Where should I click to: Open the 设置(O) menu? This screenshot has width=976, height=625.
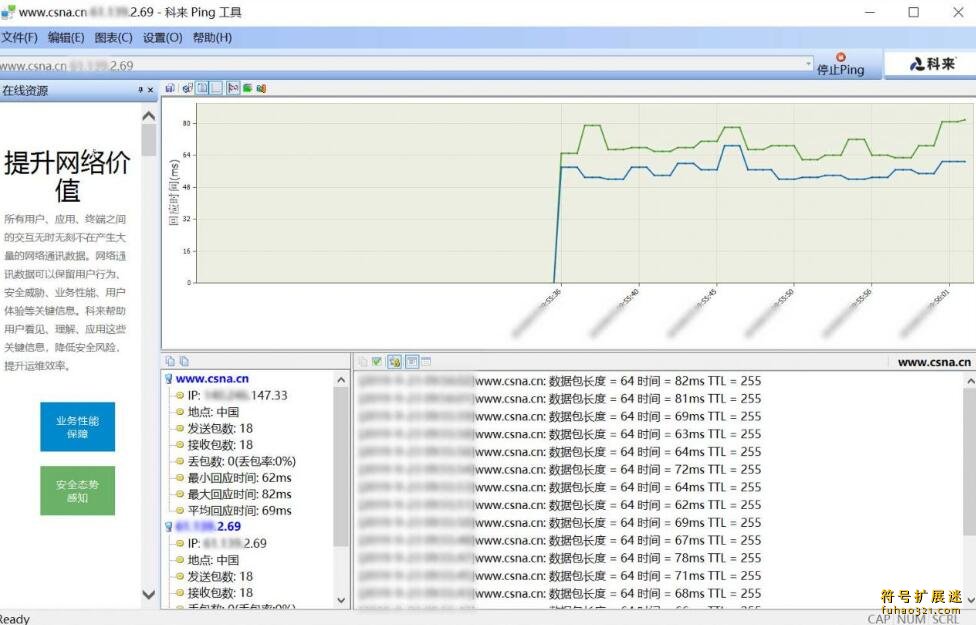click(162, 38)
